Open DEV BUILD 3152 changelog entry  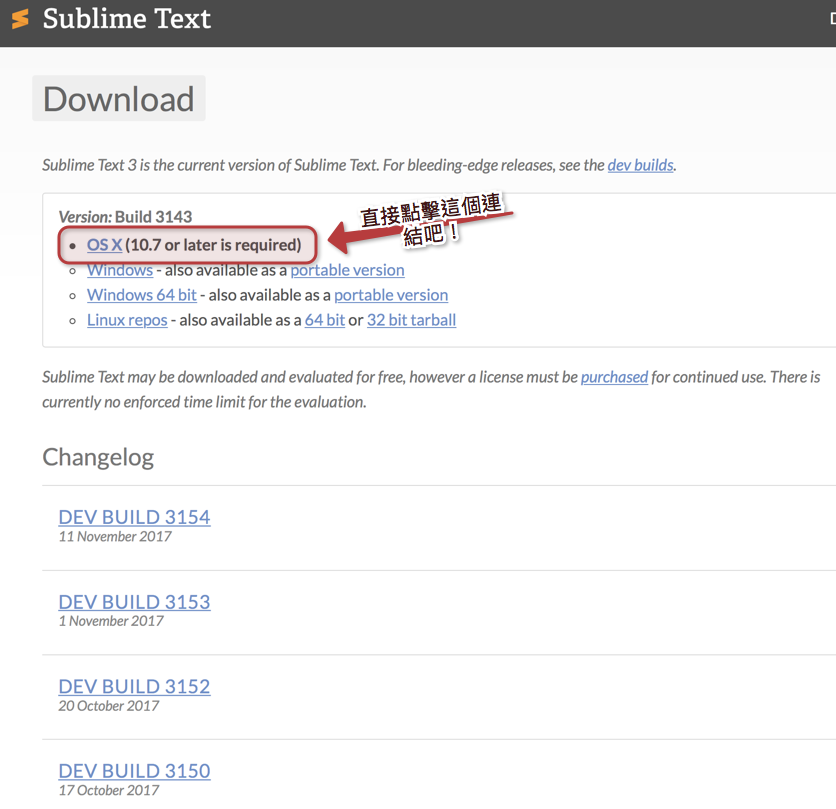click(x=134, y=686)
